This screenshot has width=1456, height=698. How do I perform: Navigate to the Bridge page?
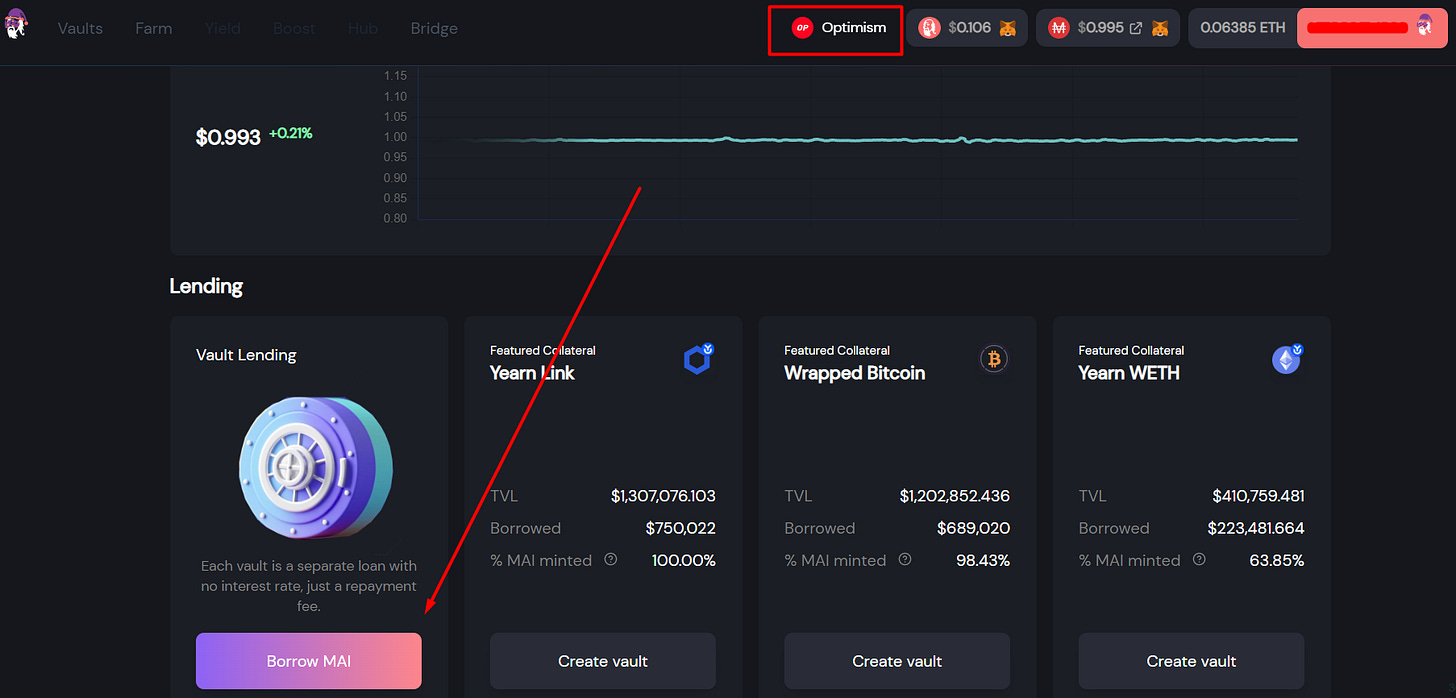tap(434, 28)
